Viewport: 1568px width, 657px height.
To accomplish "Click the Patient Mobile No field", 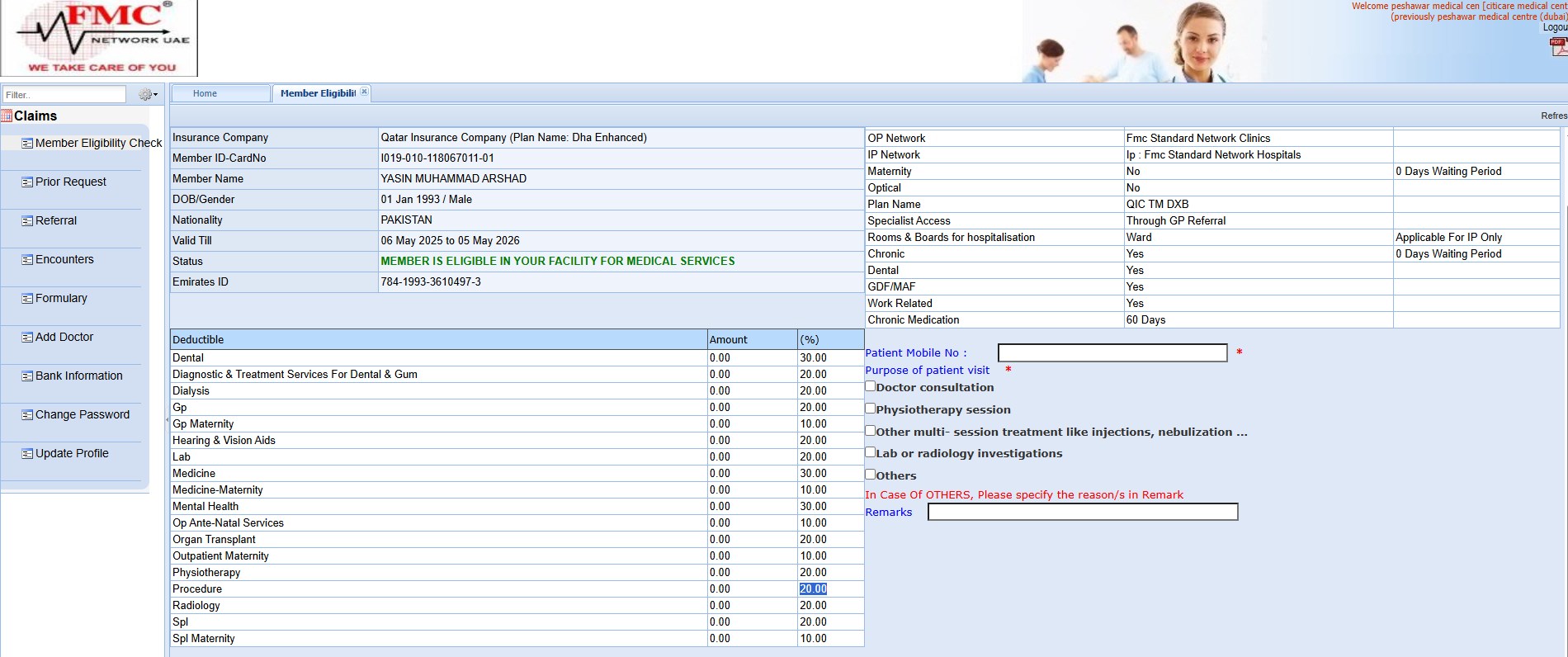I will coord(1112,353).
